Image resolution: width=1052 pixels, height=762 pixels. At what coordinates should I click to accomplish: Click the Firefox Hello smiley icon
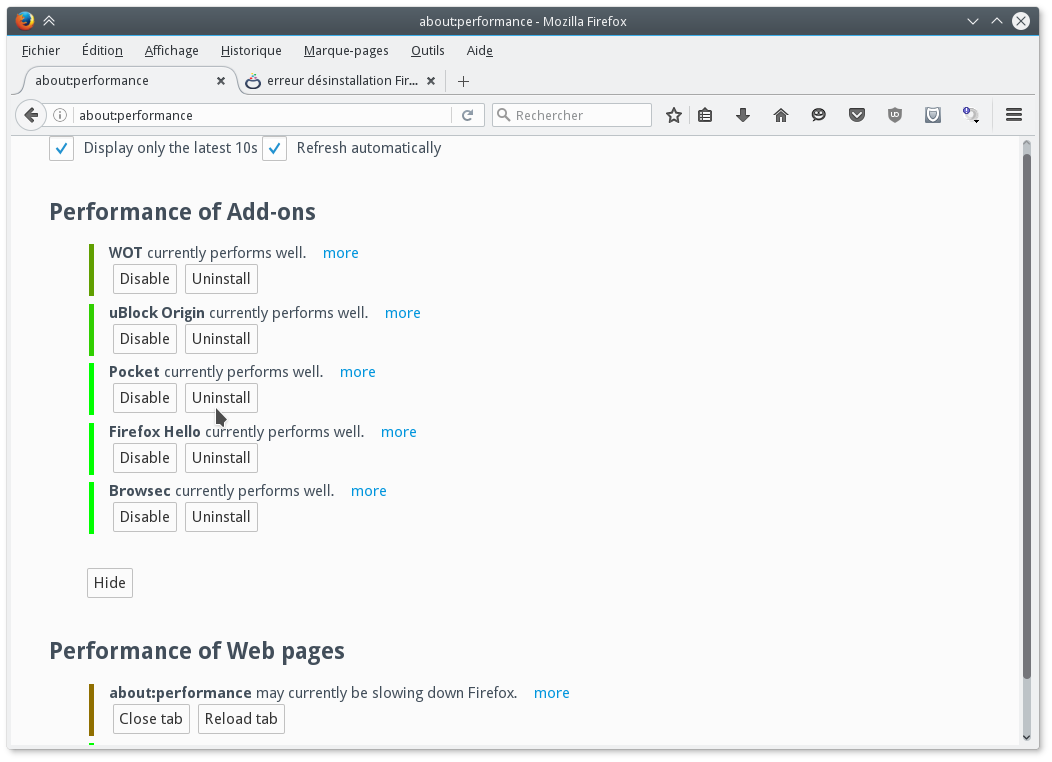pos(819,115)
